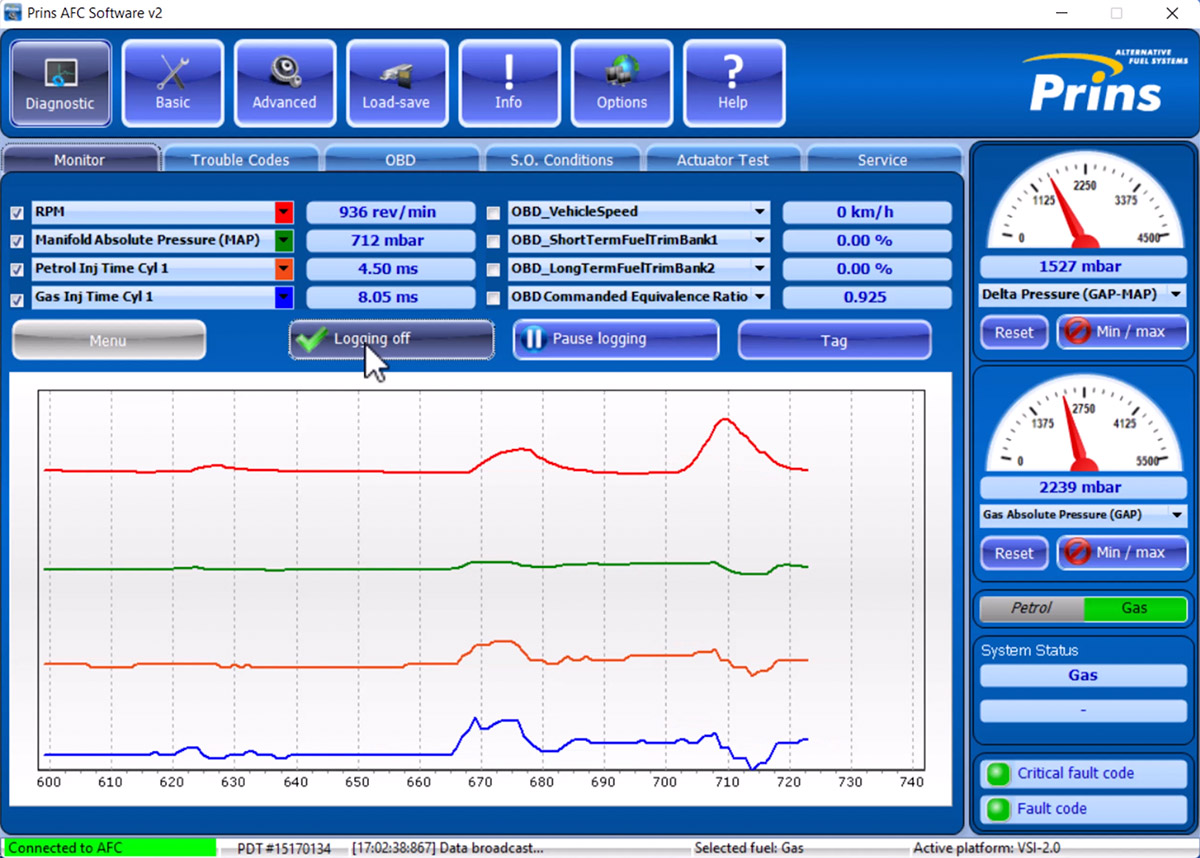Toggle the Petrol Inj Time Cyl 1 checkbox
1200x858 pixels.
pos(17,270)
